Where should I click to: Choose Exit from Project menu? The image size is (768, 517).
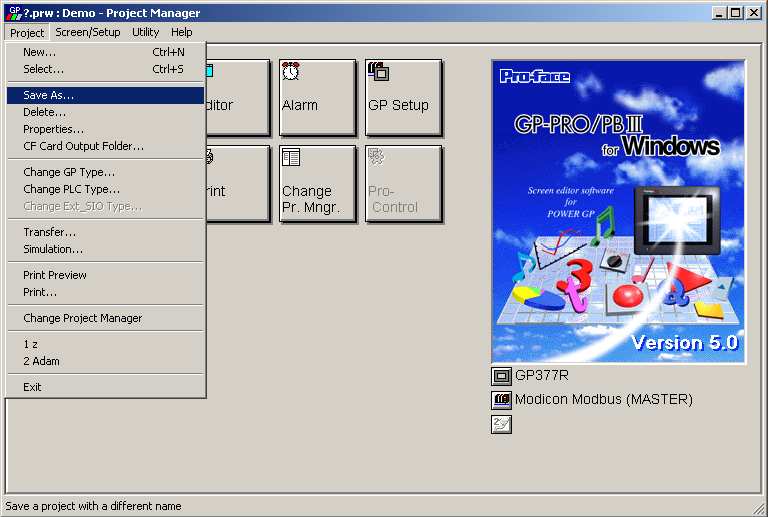coord(105,387)
